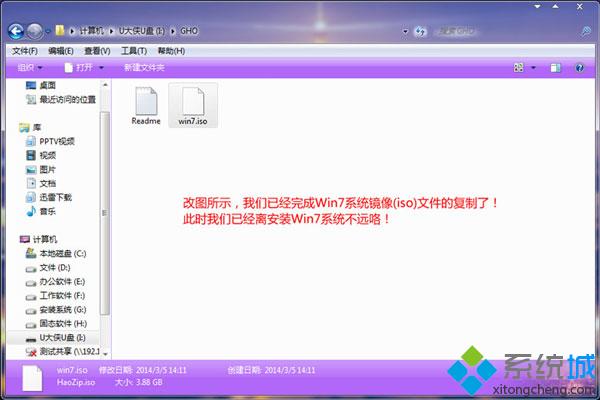
Task: Click navigation pane scroll up arrow
Action: tap(105, 85)
